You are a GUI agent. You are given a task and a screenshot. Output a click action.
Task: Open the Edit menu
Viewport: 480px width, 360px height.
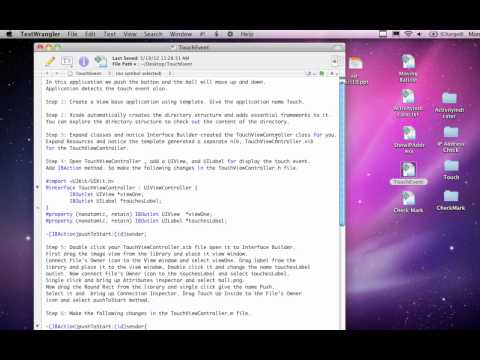pos(90,34)
